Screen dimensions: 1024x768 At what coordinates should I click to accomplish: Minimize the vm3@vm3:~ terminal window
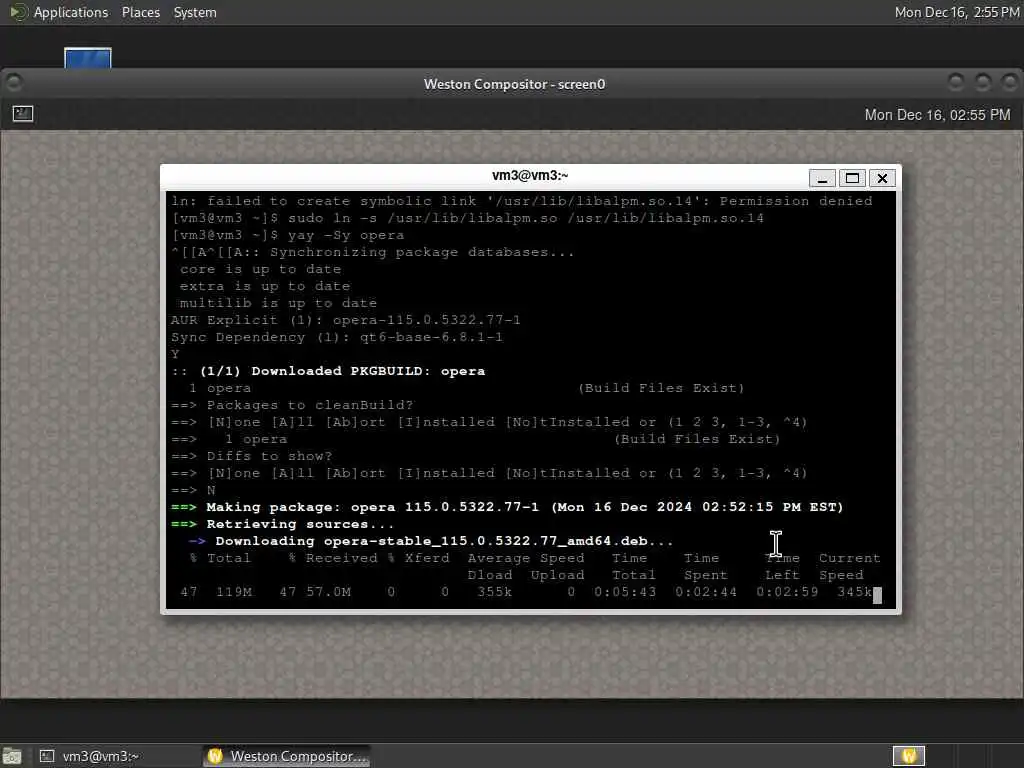[x=822, y=178]
